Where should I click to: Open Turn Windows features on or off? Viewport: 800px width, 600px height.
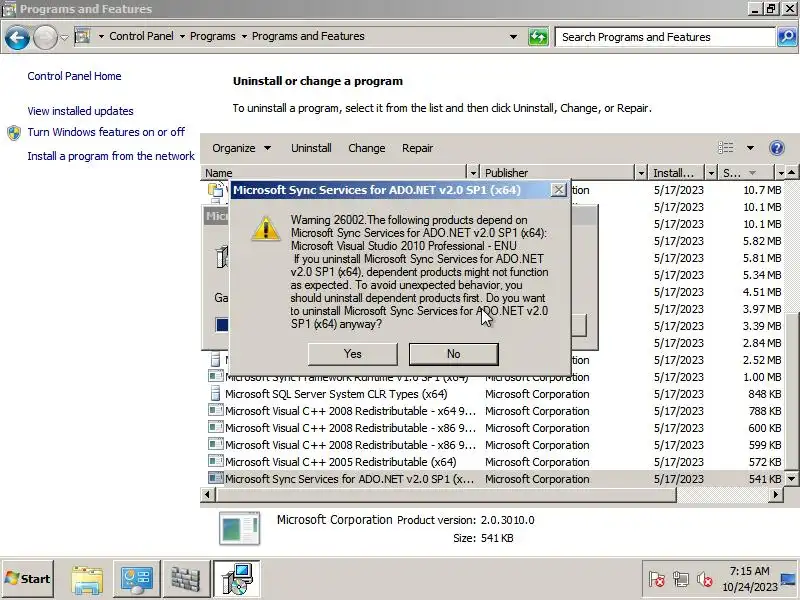(x=106, y=132)
